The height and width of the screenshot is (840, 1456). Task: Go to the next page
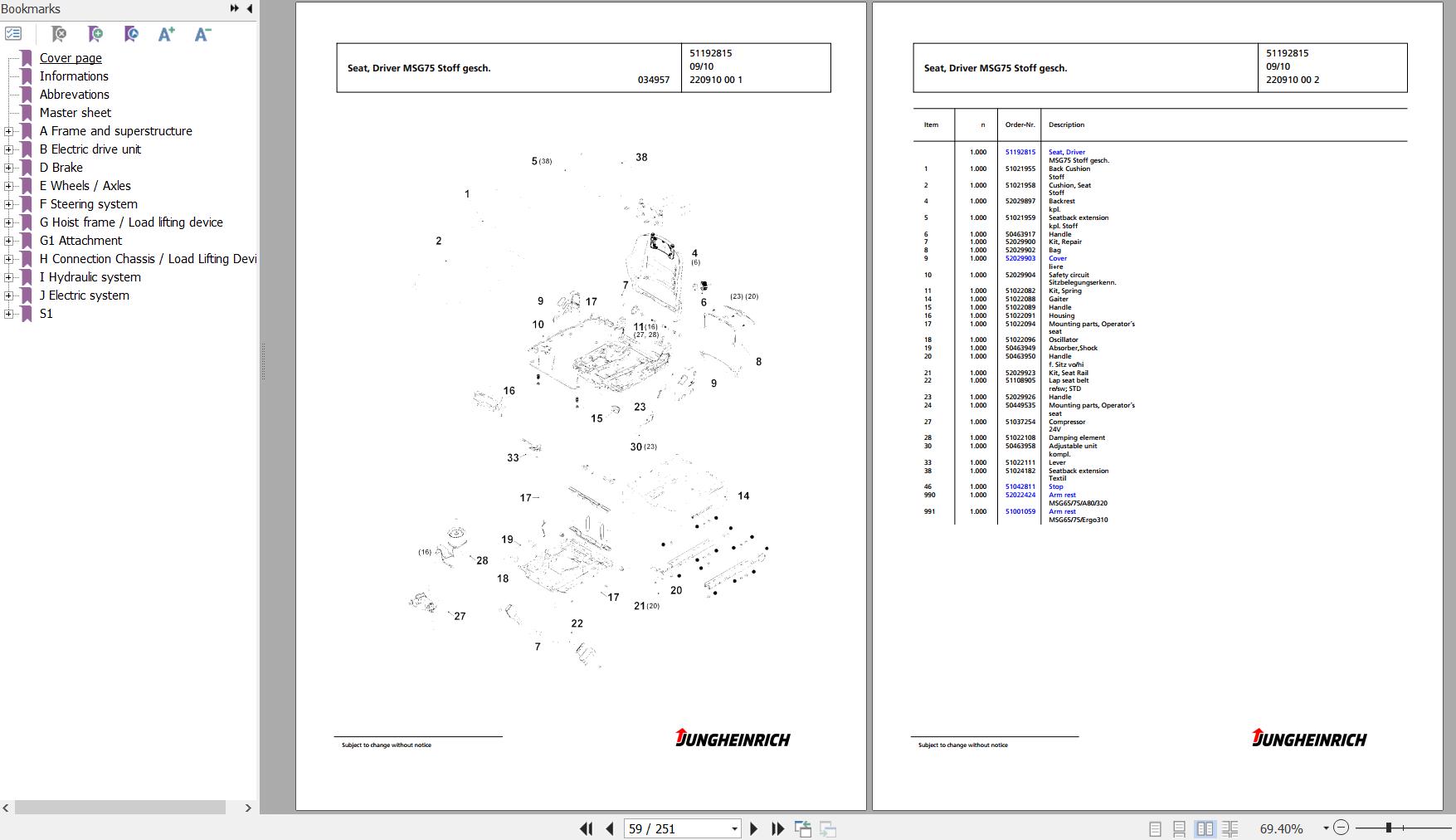(753, 828)
